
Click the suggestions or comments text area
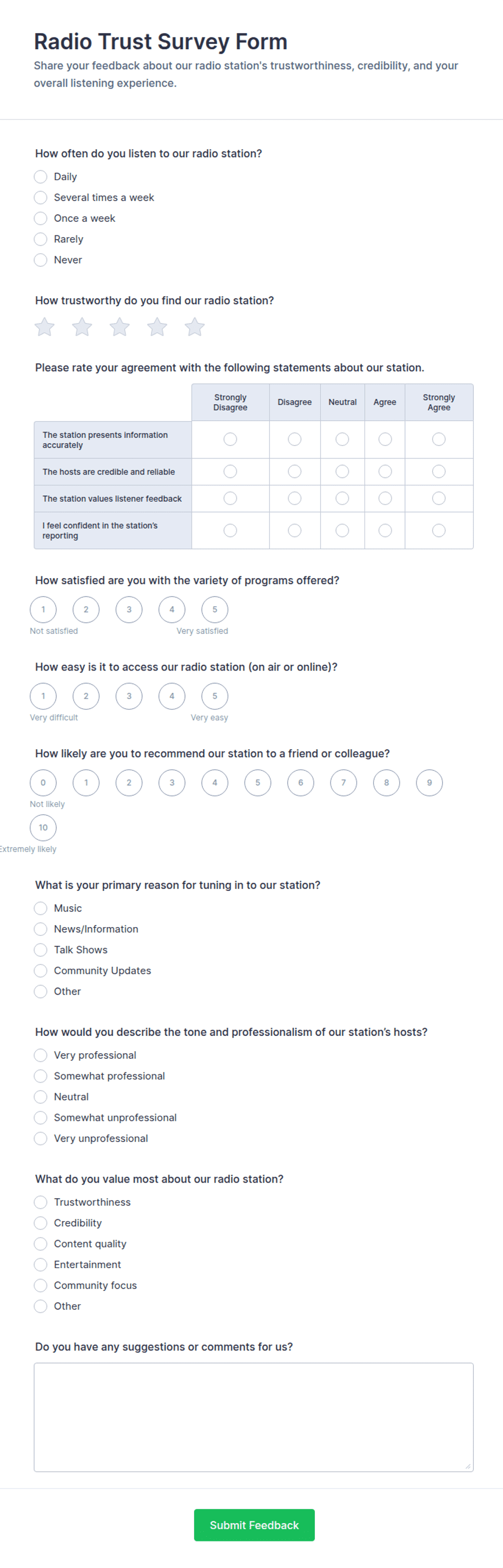click(x=254, y=1417)
